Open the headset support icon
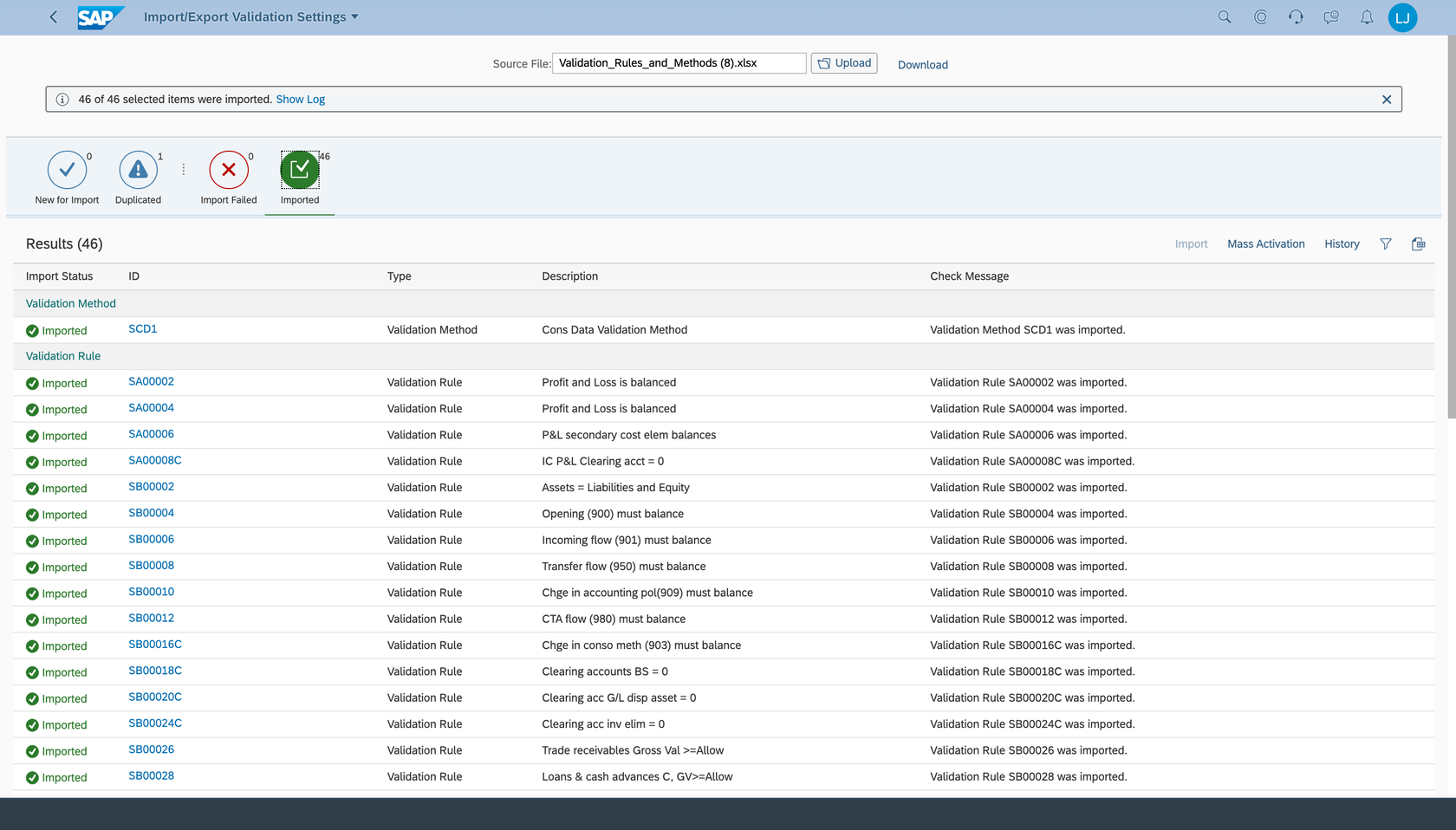Screen dimensions: 1456x830 coord(1296,17)
